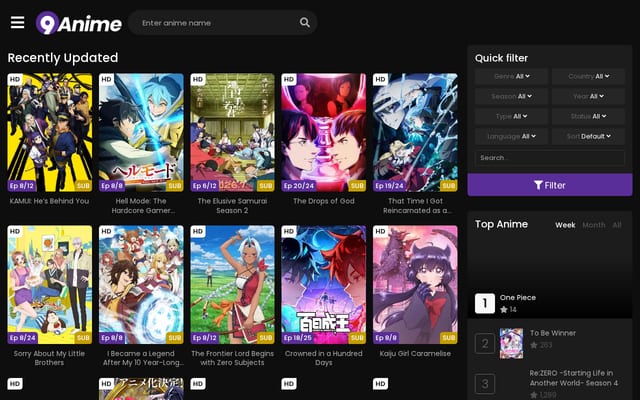Click 'That Time I Got Reincarnated' title
Screen dimensions: 640x400
point(417,206)
